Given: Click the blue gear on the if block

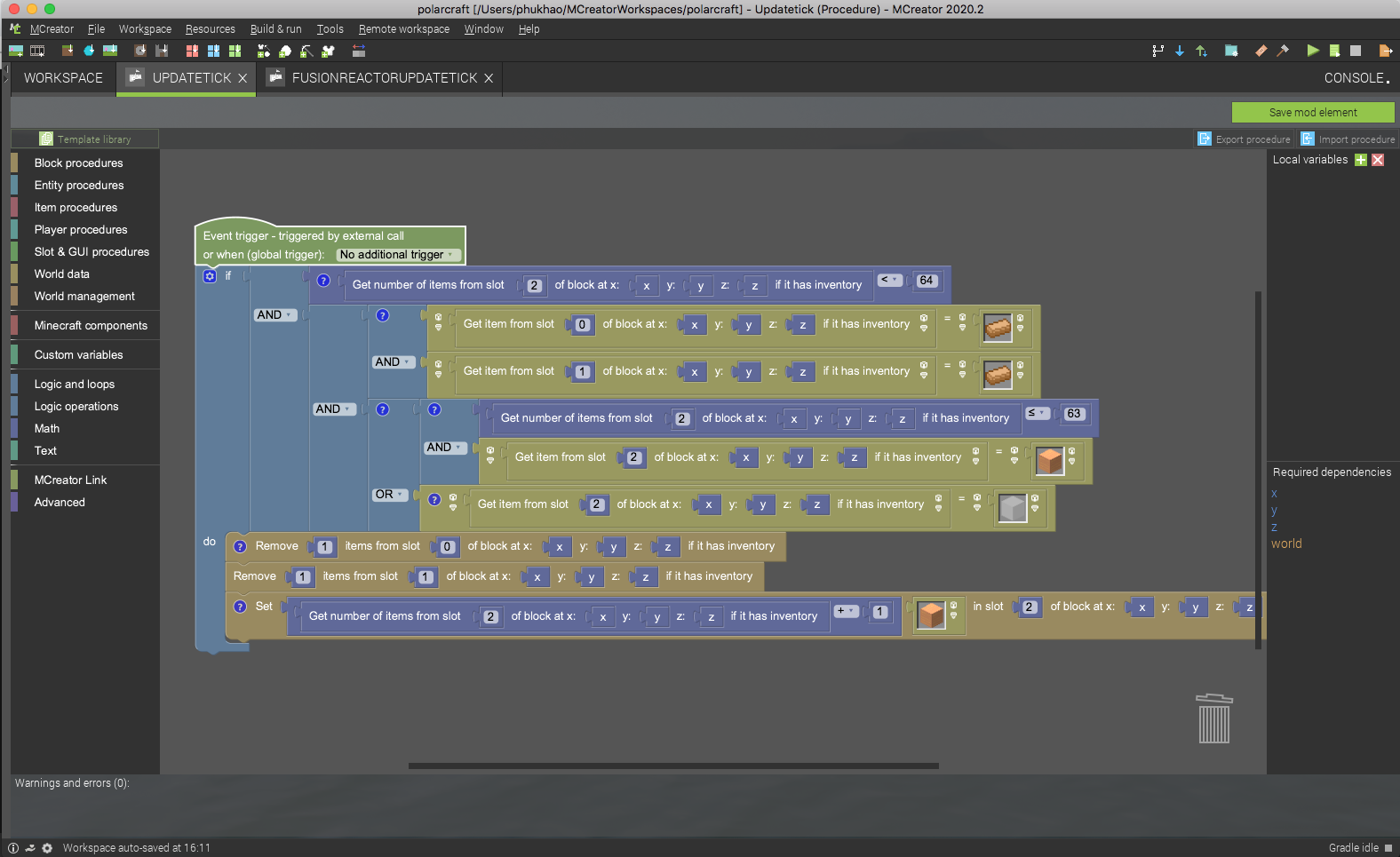Looking at the screenshot, I should pyautogui.click(x=210, y=276).
